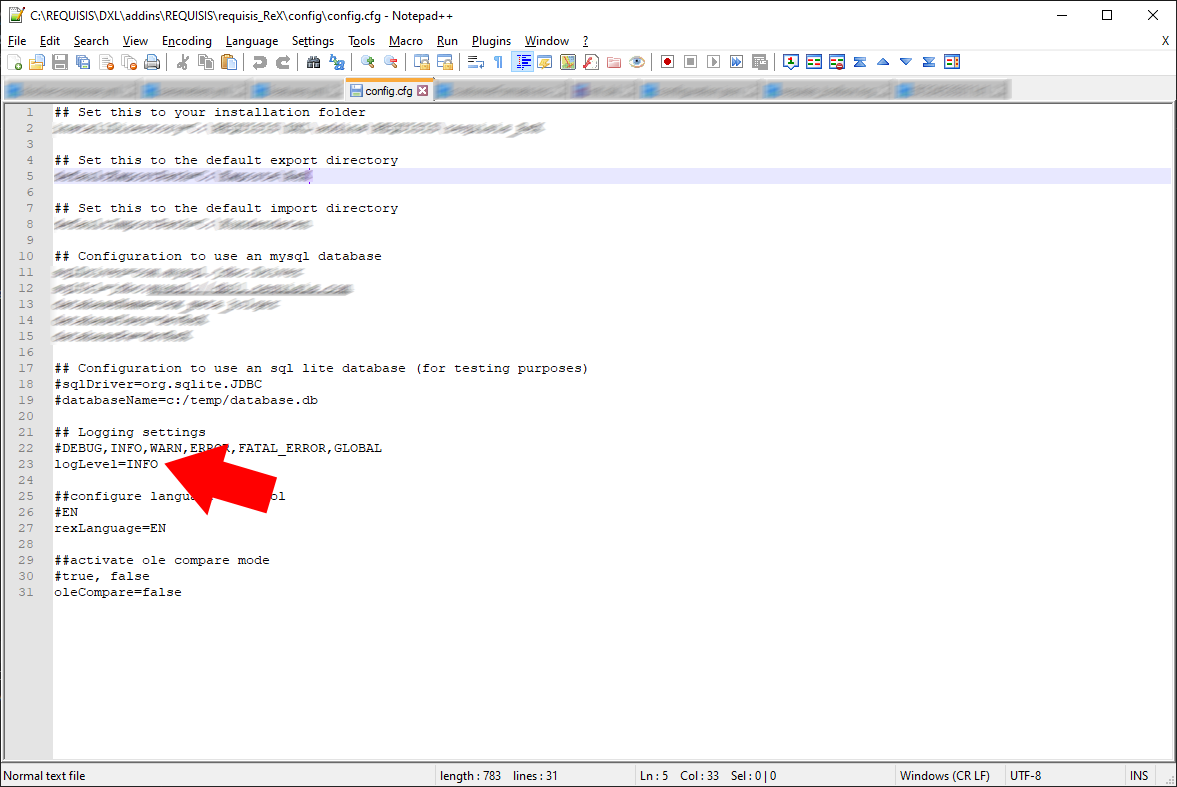This screenshot has width=1177, height=787.
Task: Click the Save file toolbar icon
Action: [x=60, y=62]
